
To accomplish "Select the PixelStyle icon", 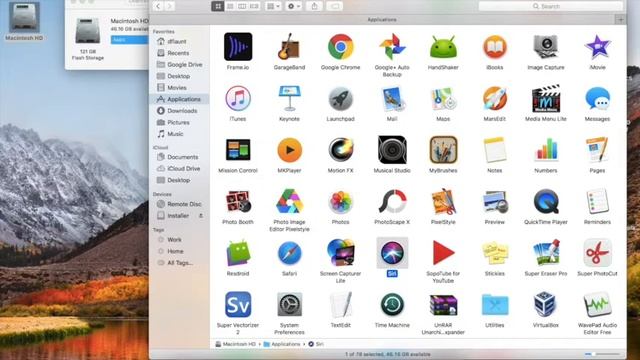I will 443,202.
